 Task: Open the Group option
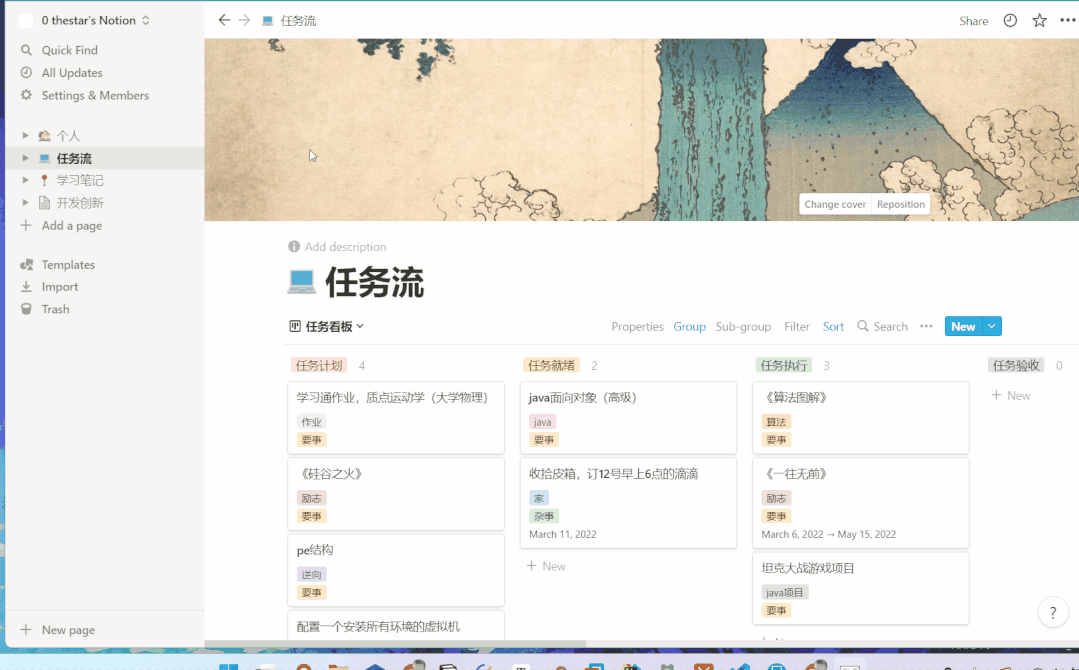[690, 326]
